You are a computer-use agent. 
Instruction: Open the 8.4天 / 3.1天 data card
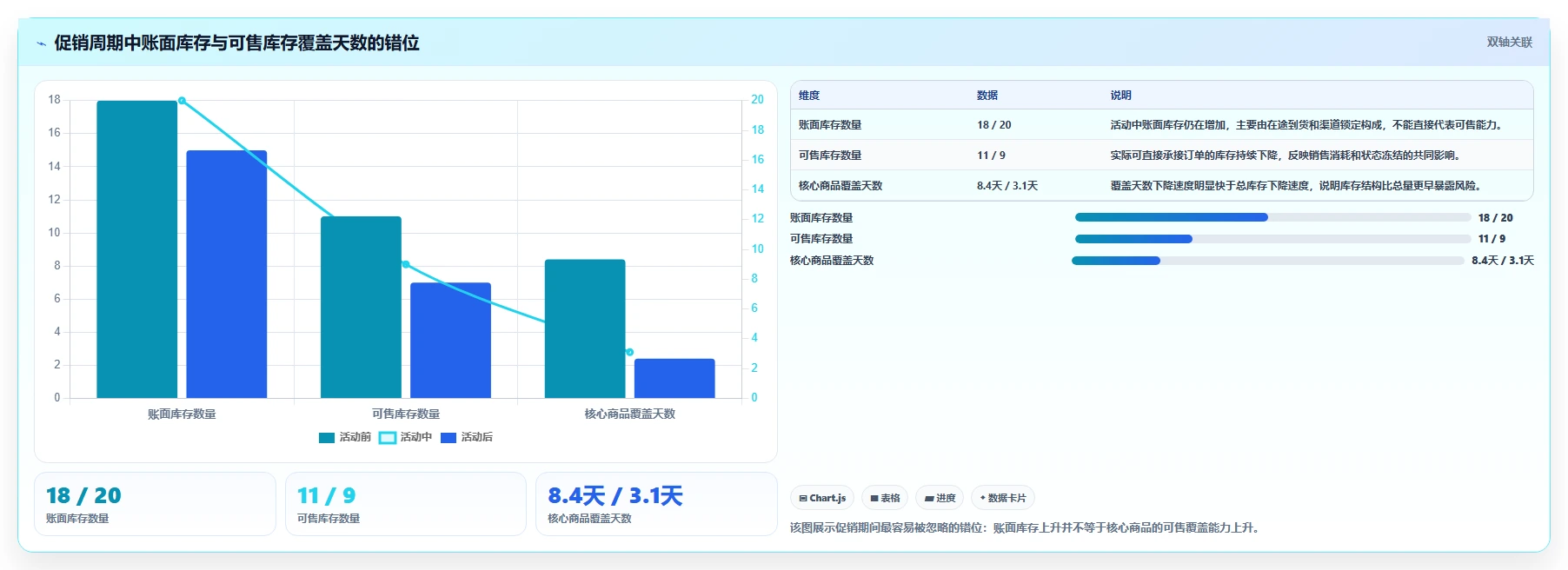[x=656, y=504]
